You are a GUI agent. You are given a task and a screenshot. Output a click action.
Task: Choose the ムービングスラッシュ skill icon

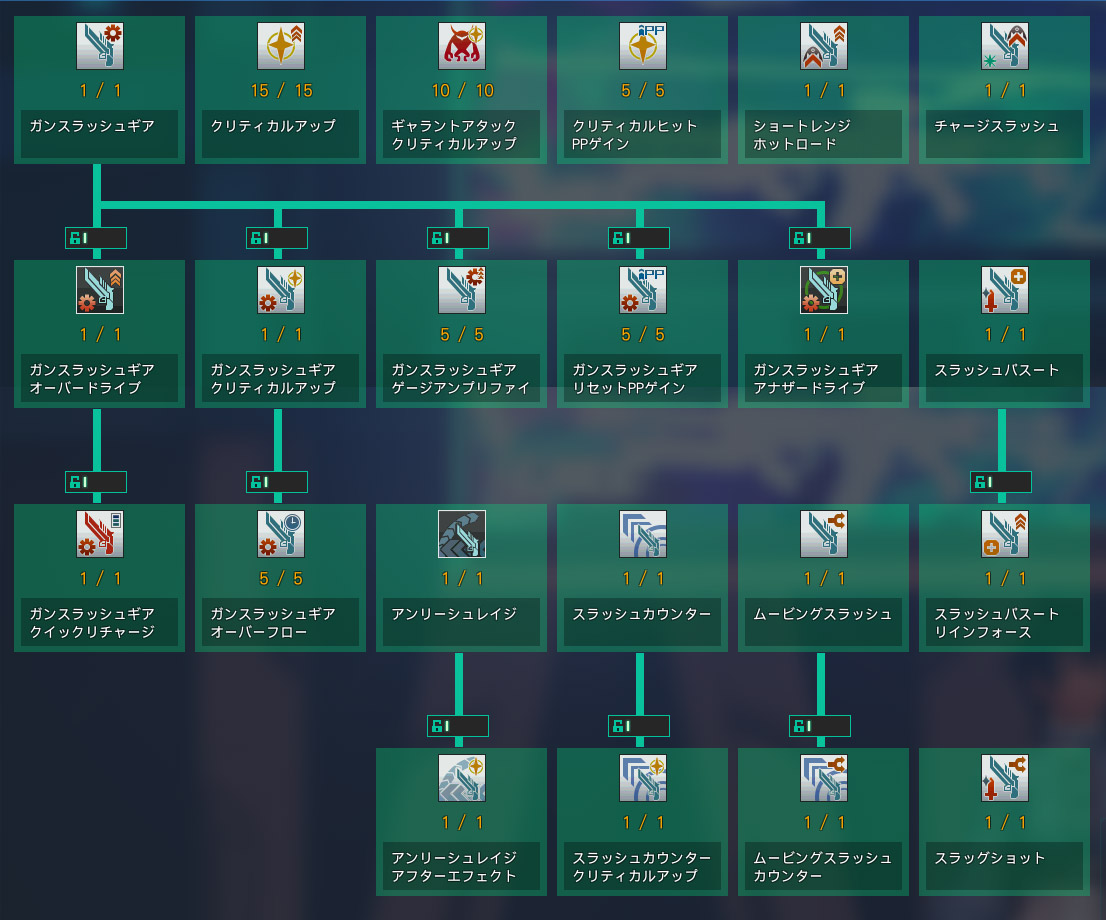coord(824,534)
